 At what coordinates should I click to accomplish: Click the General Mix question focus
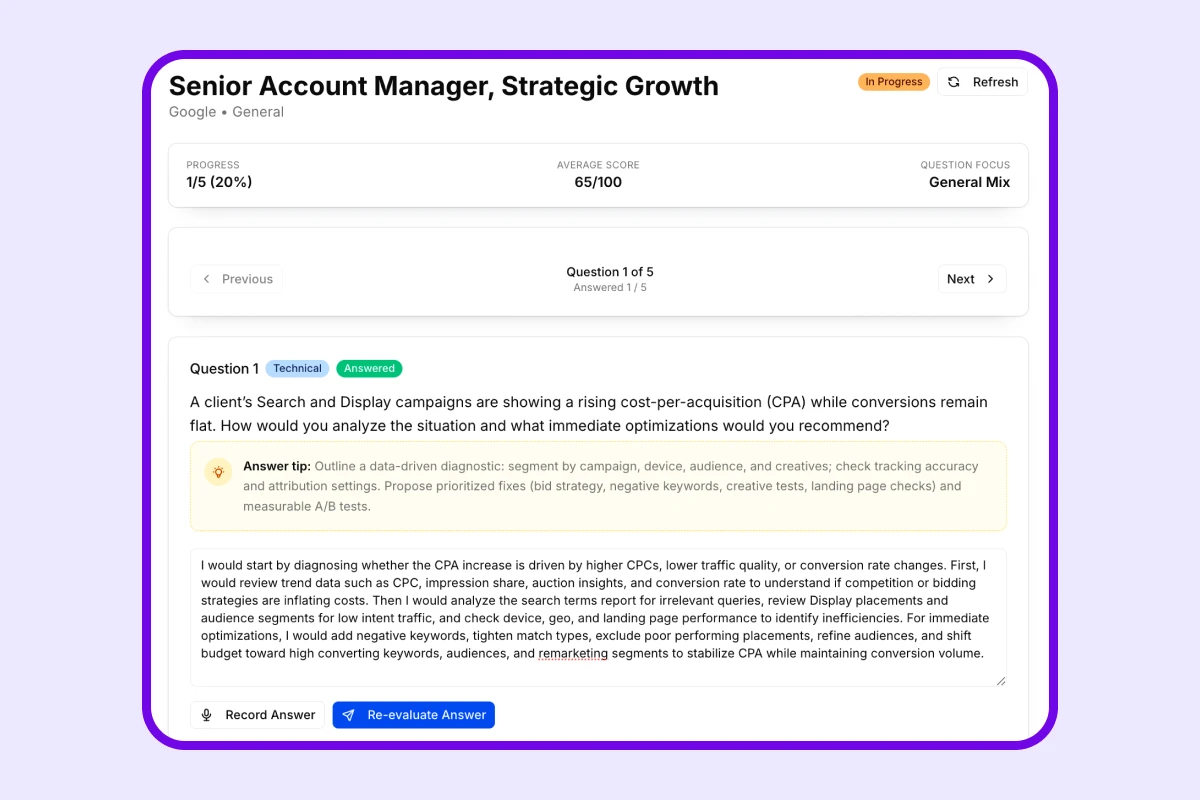pyautogui.click(x=969, y=182)
